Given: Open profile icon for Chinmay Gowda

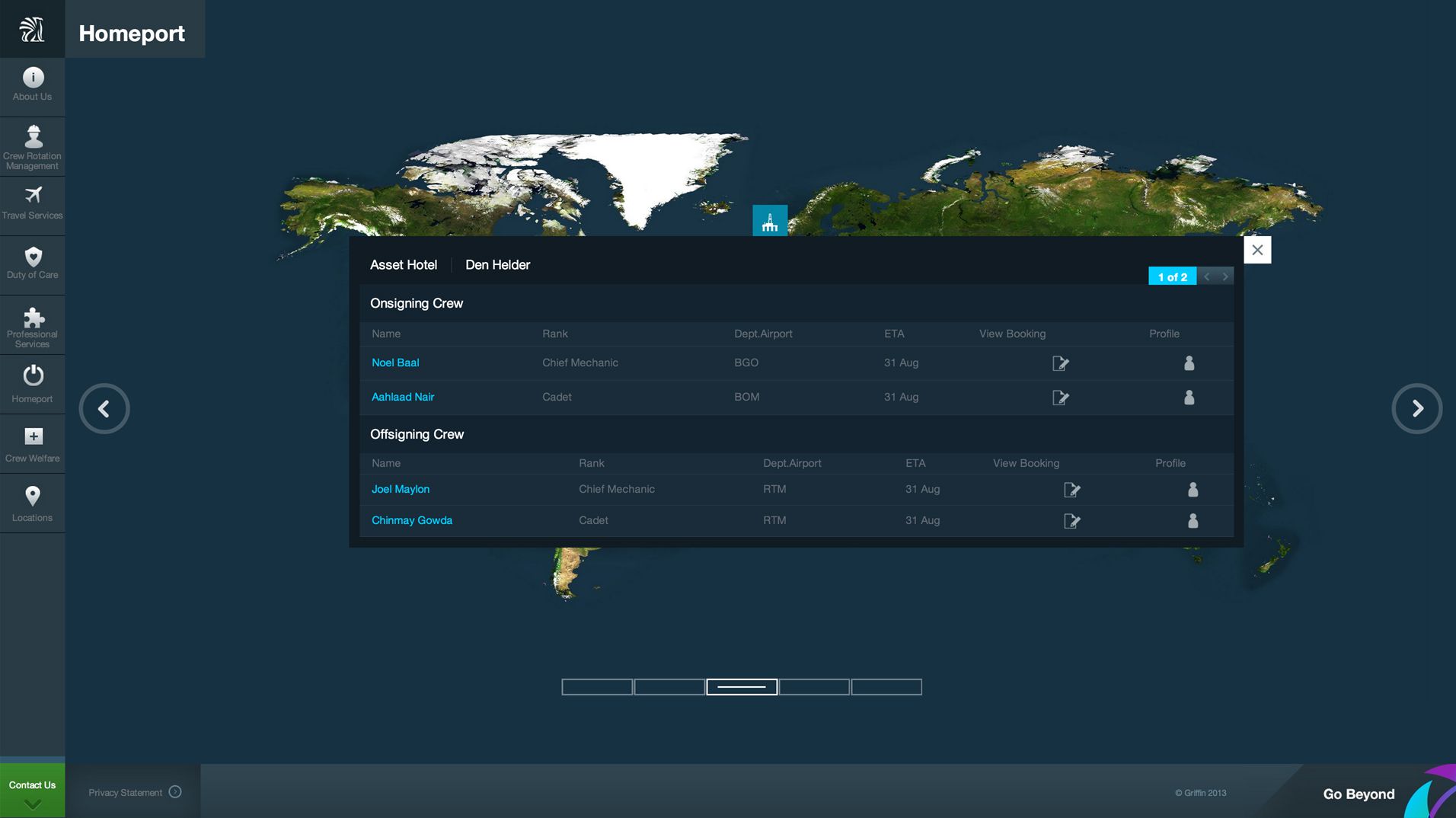Looking at the screenshot, I should pos(1193,521).
